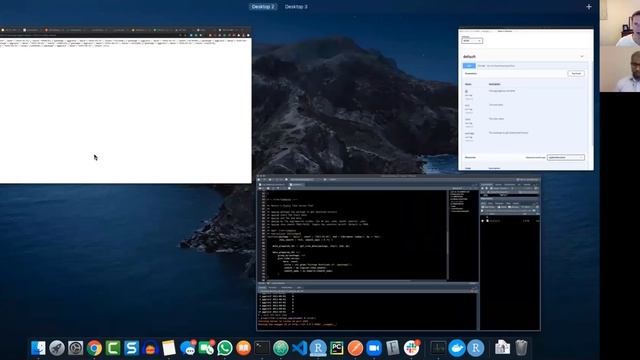This screenshot has width=640, height=360.
Task: Select the bearded participant's video thumbnail
Action: click(620, 69)
